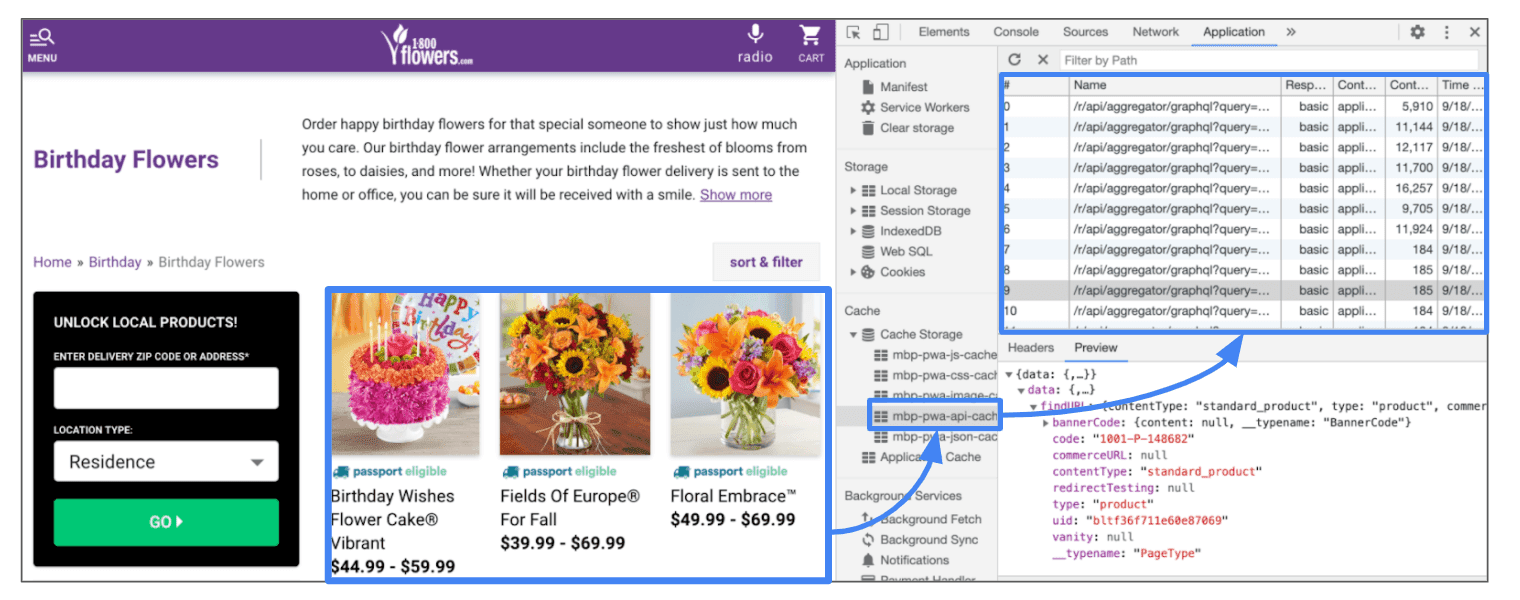This screenshot has height=600, width=1520.
Task: Click the inspect element picker icon
Action: pyautogui.click(x=853, y=32)
